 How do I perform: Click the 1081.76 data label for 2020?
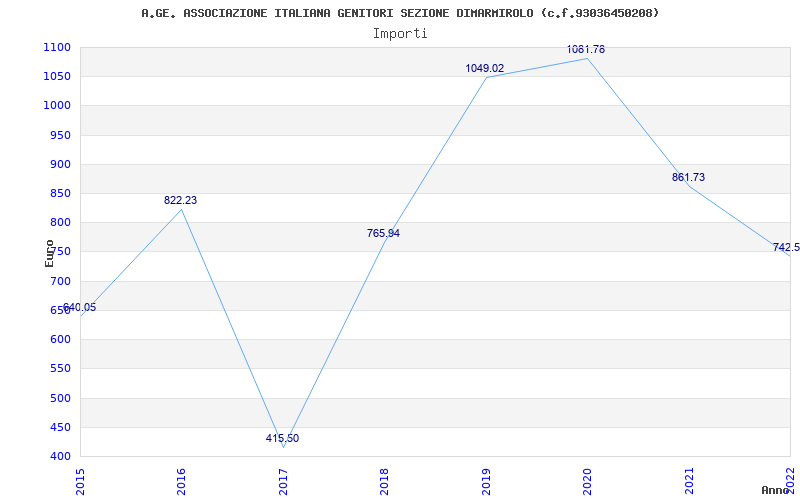586,49
